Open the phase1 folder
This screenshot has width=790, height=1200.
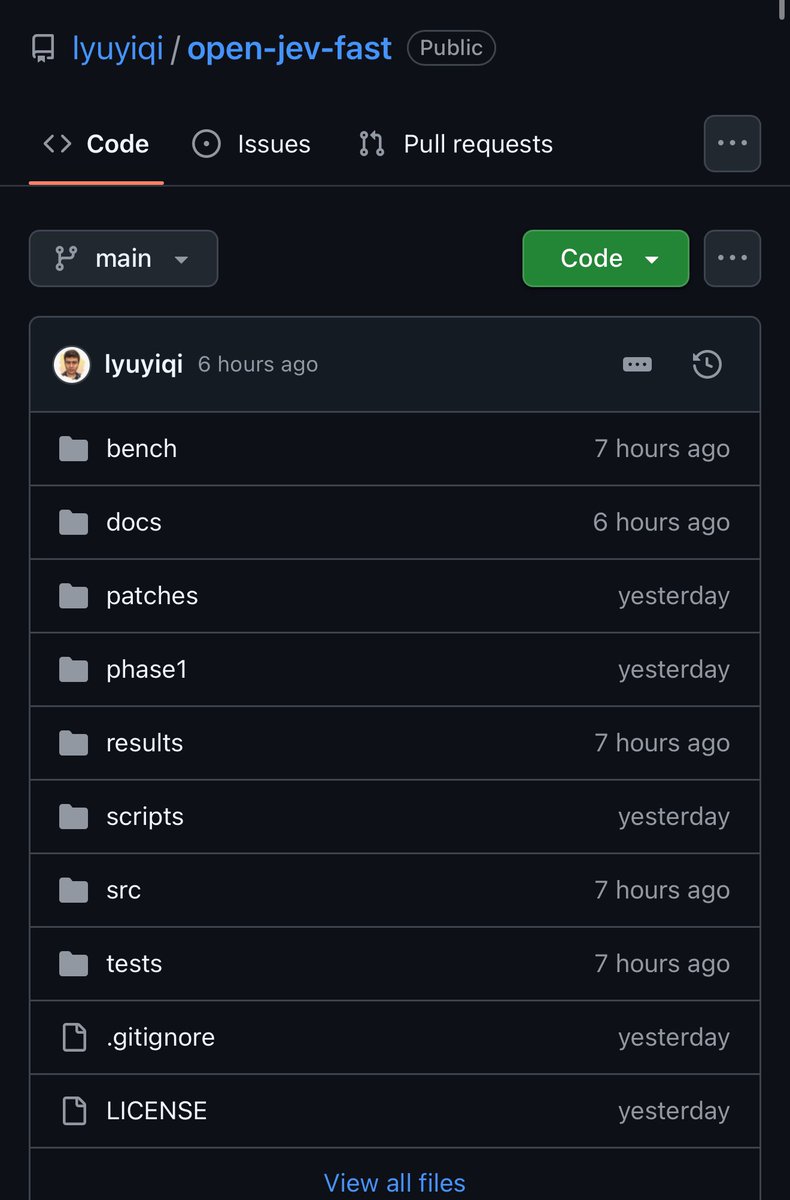(146, 669)
